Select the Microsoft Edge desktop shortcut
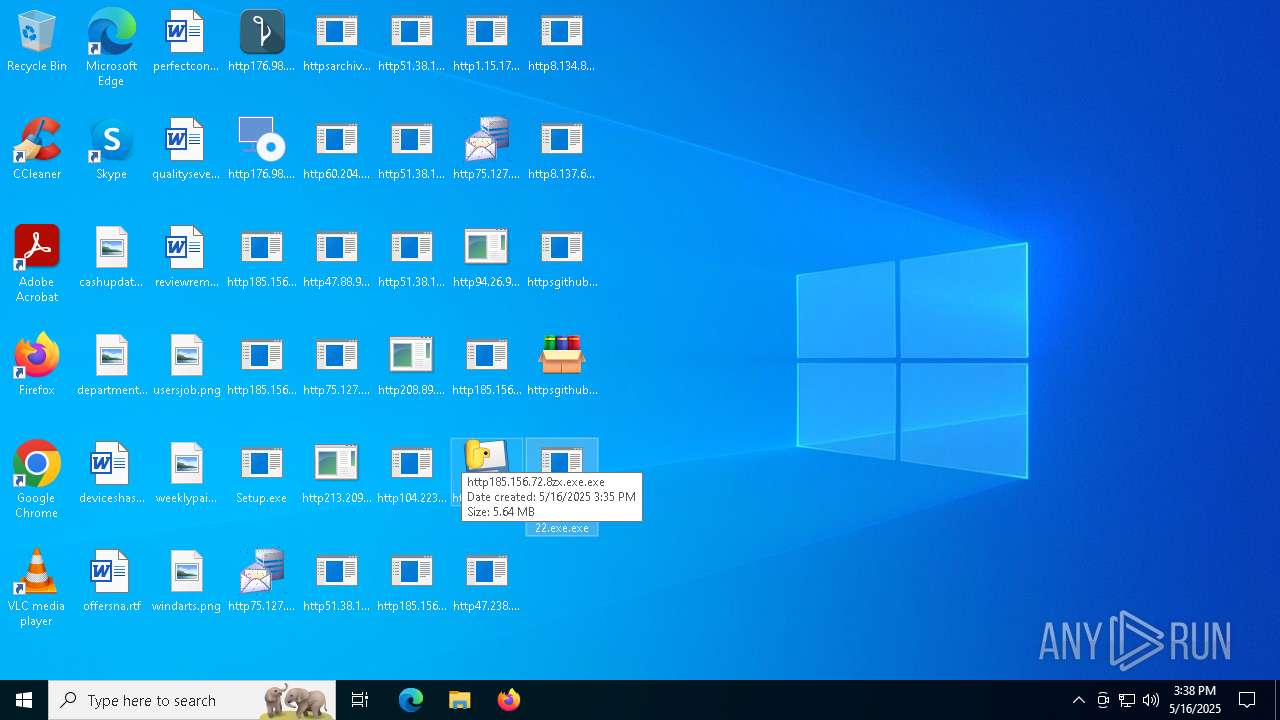Image resolution: width=1280 pixels, height=720 pixels. [111, 48]
